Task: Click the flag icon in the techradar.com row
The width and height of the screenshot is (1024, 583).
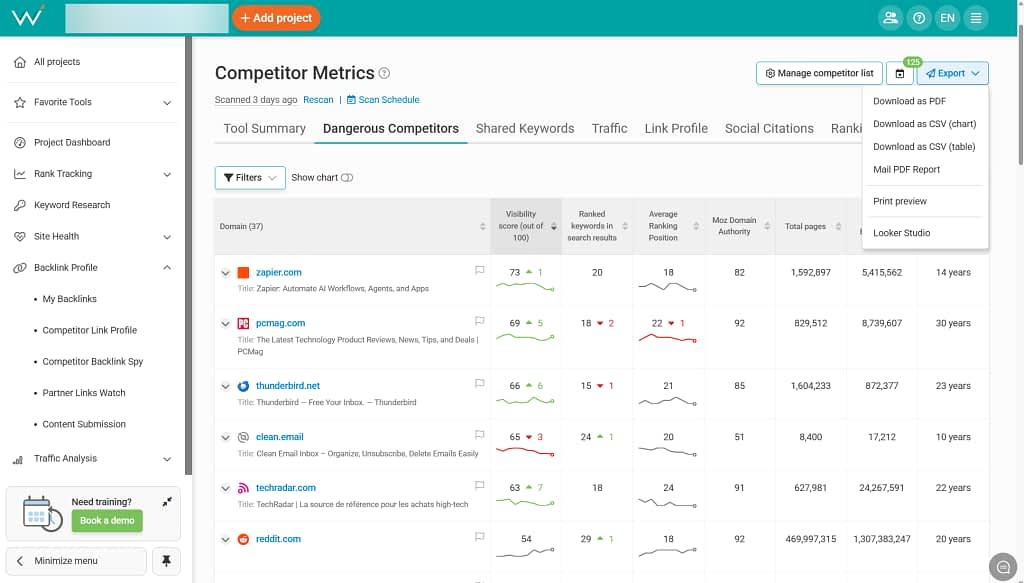Action: (x=479, y=486)
